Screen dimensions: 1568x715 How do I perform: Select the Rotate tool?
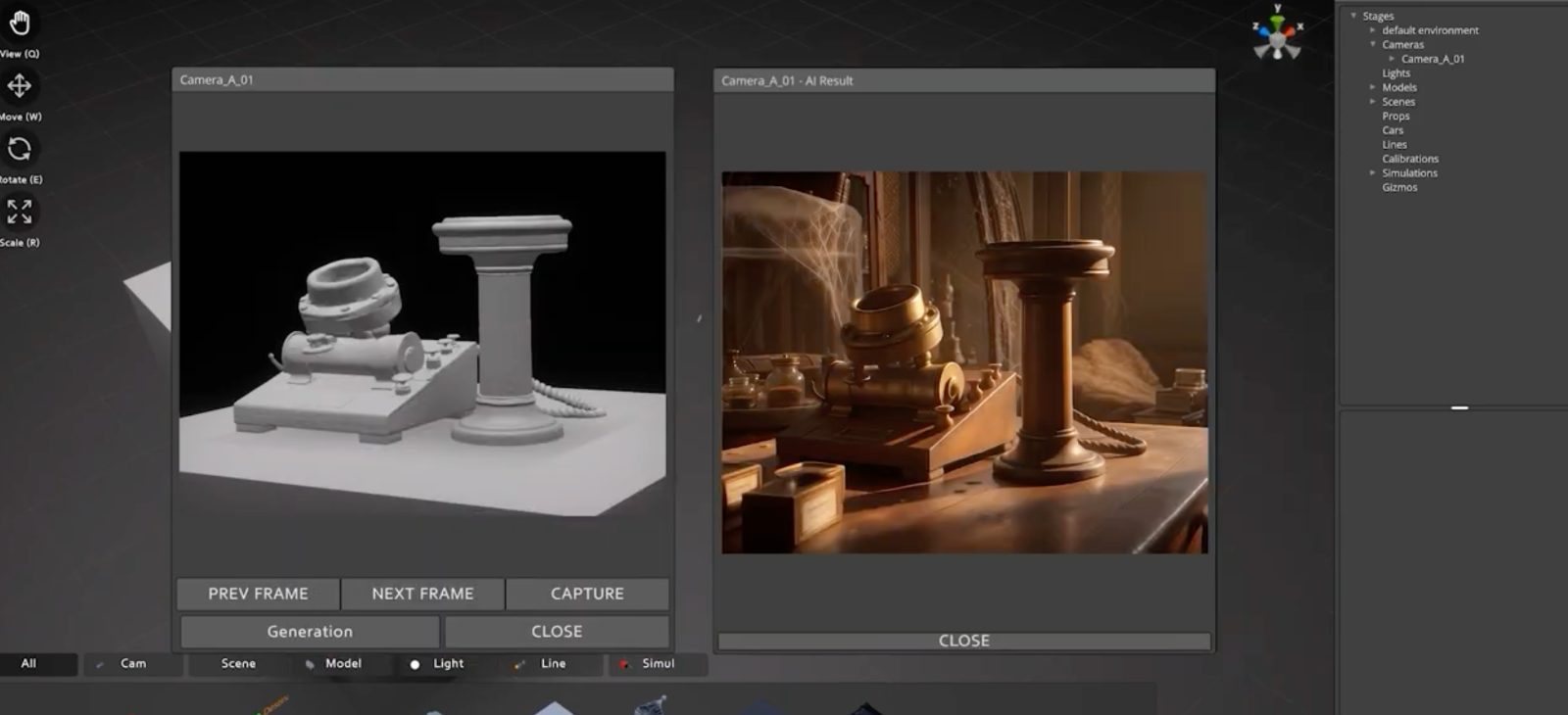tap(20, 149)
